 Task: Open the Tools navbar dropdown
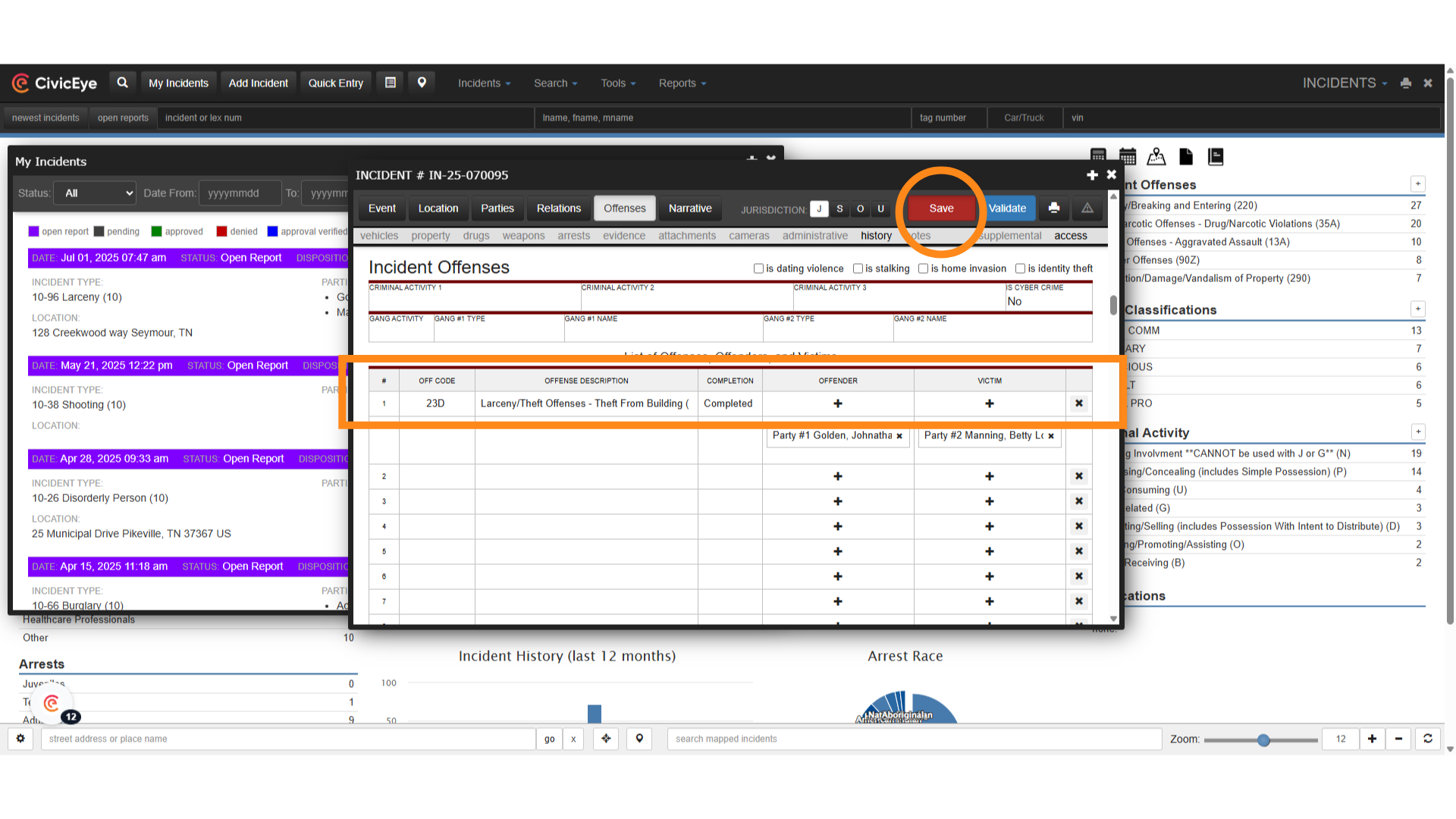(x=618, y=83)
